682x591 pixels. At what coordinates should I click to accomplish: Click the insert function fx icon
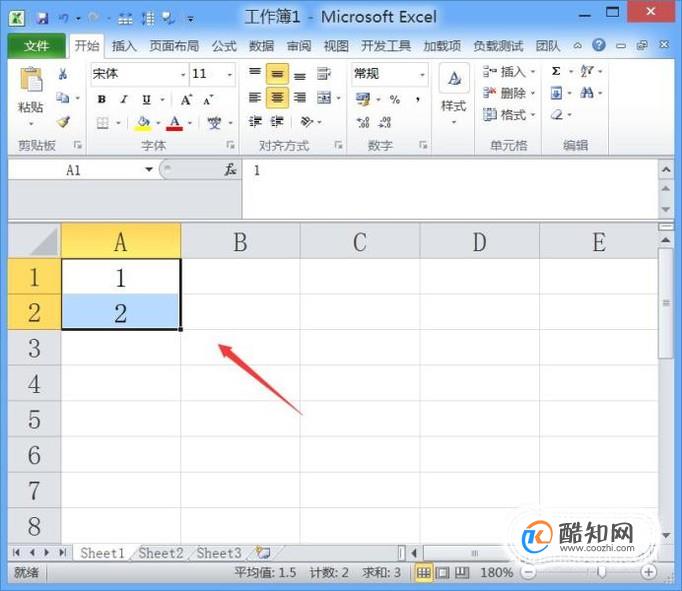point(231,170)
